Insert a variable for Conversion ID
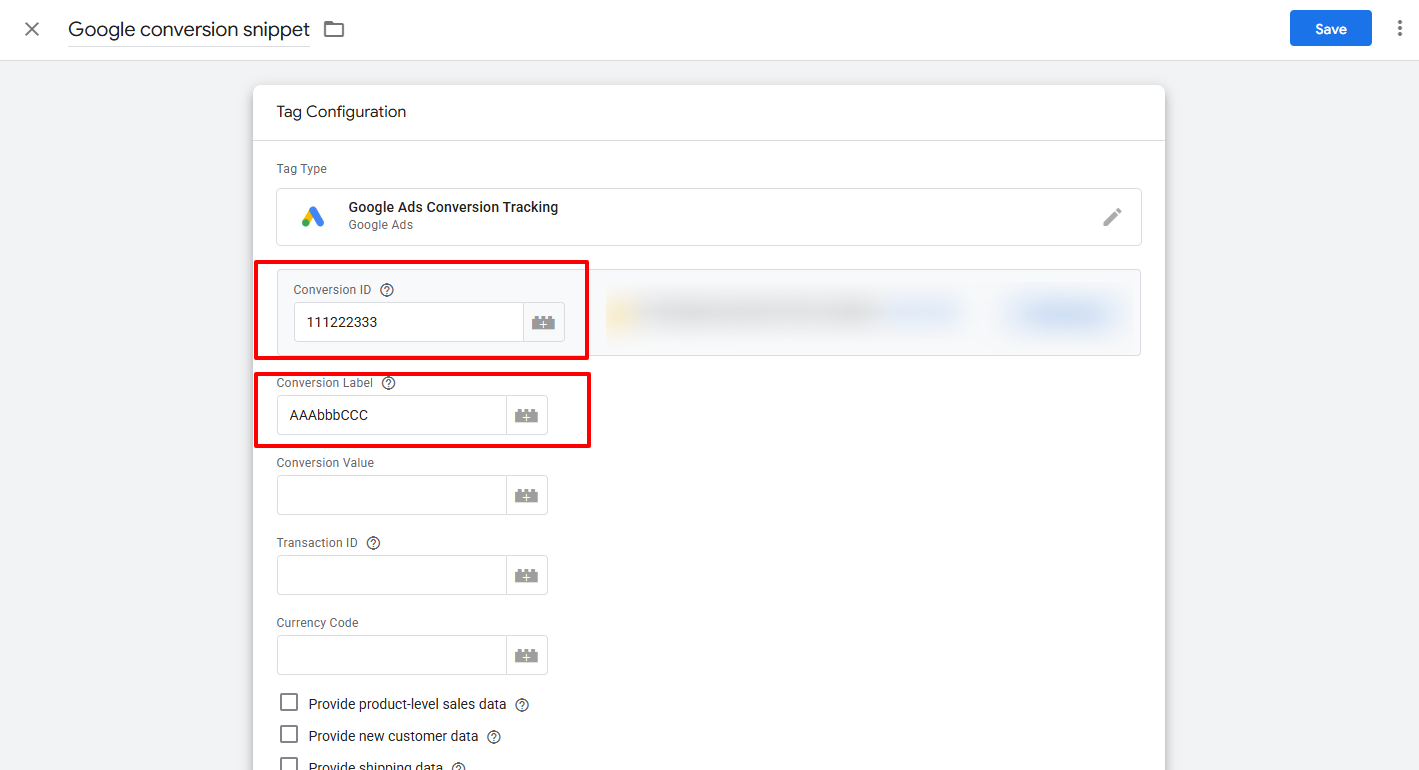This screenshot has width=1419, height=770. (544, 322)
